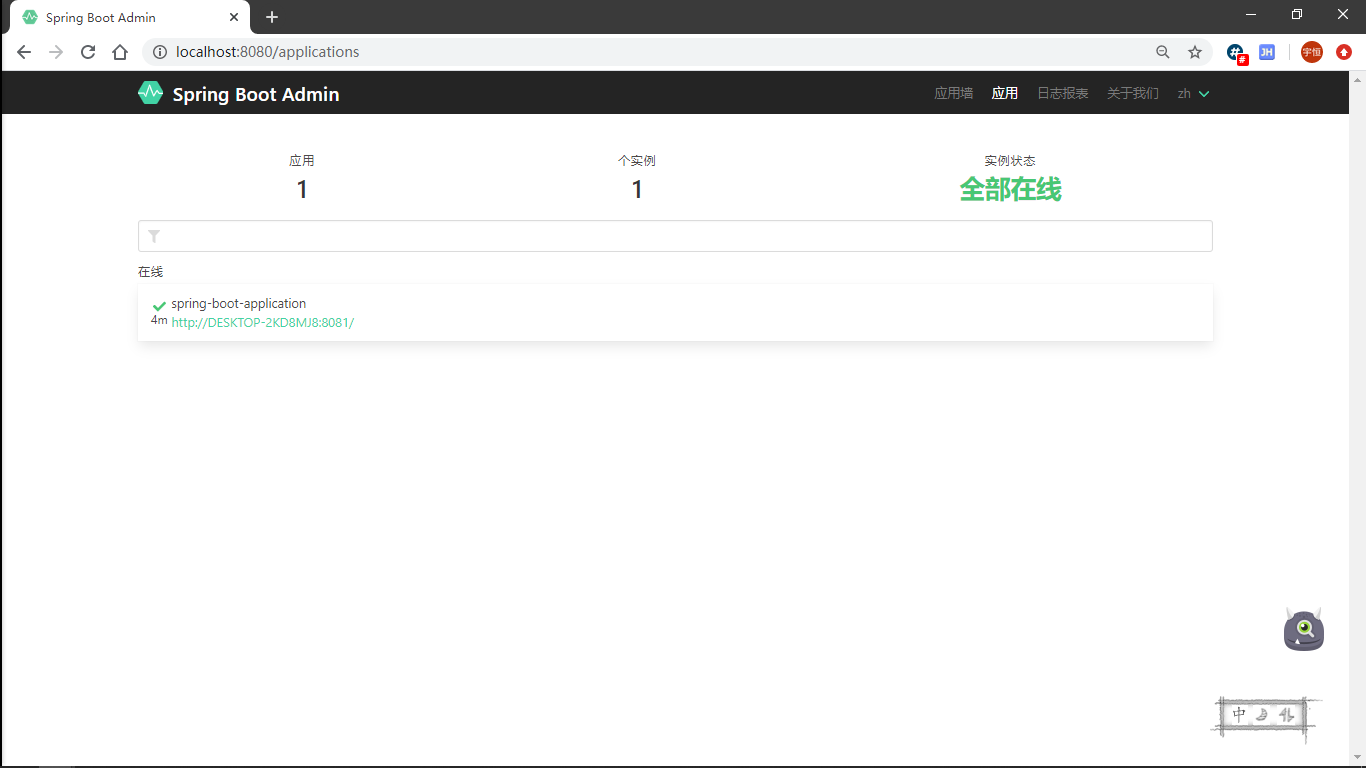Click the green checkmark next to spring-boot-application

pos(158,305)
